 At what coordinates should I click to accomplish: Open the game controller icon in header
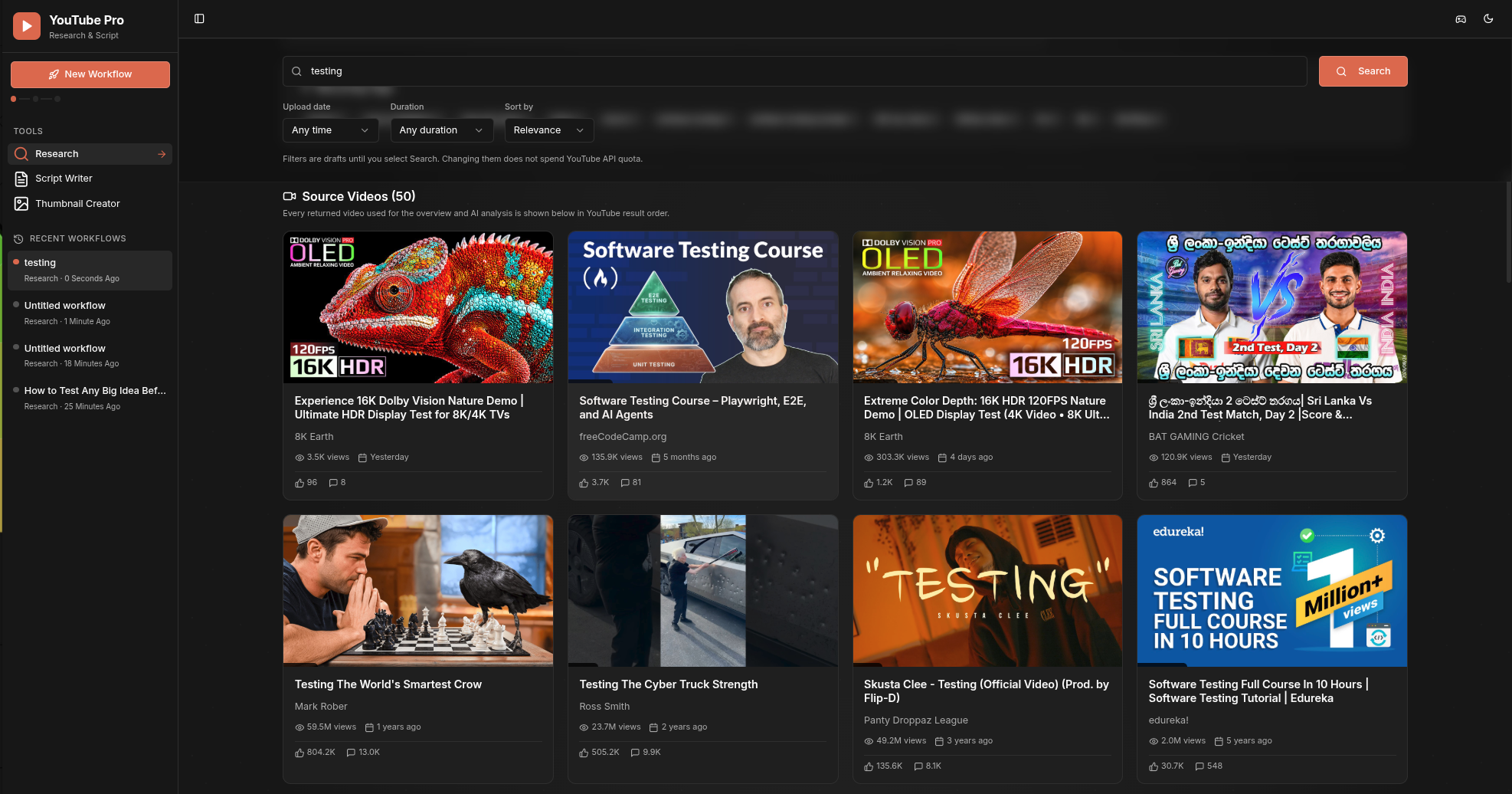coord(1461,18)
